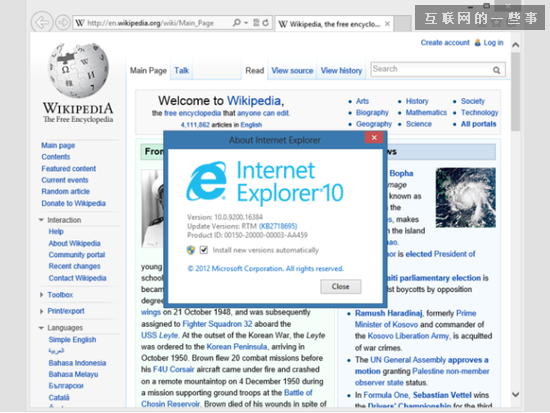
Task: Switch language to Català
Action: [59, 398]
